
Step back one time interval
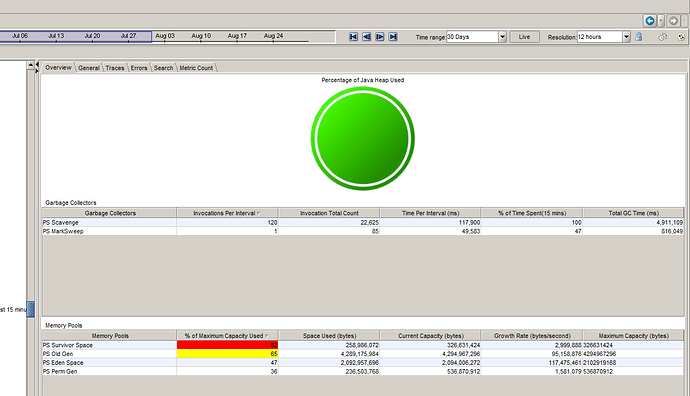click(367, 37)
